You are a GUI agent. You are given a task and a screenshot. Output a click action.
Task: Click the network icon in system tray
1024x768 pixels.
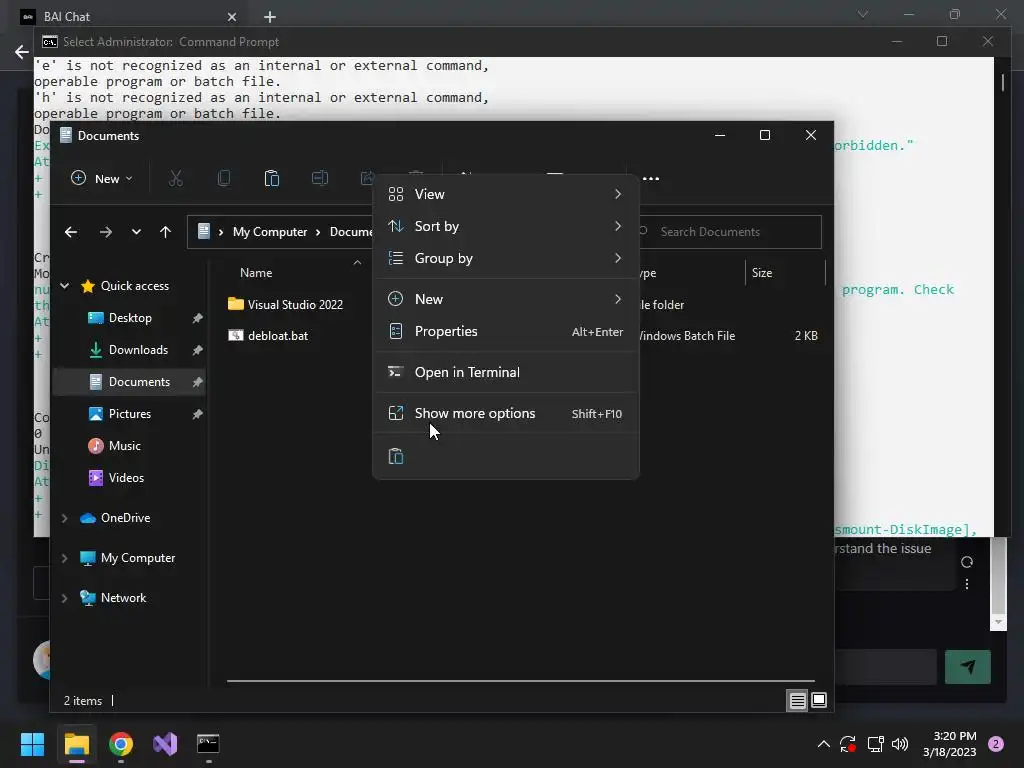pos(875,744)
